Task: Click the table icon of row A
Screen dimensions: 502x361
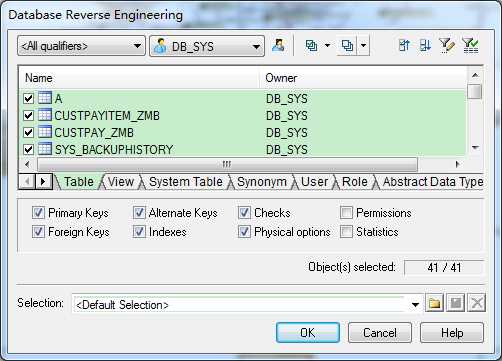Action: (x=45, y=98)
